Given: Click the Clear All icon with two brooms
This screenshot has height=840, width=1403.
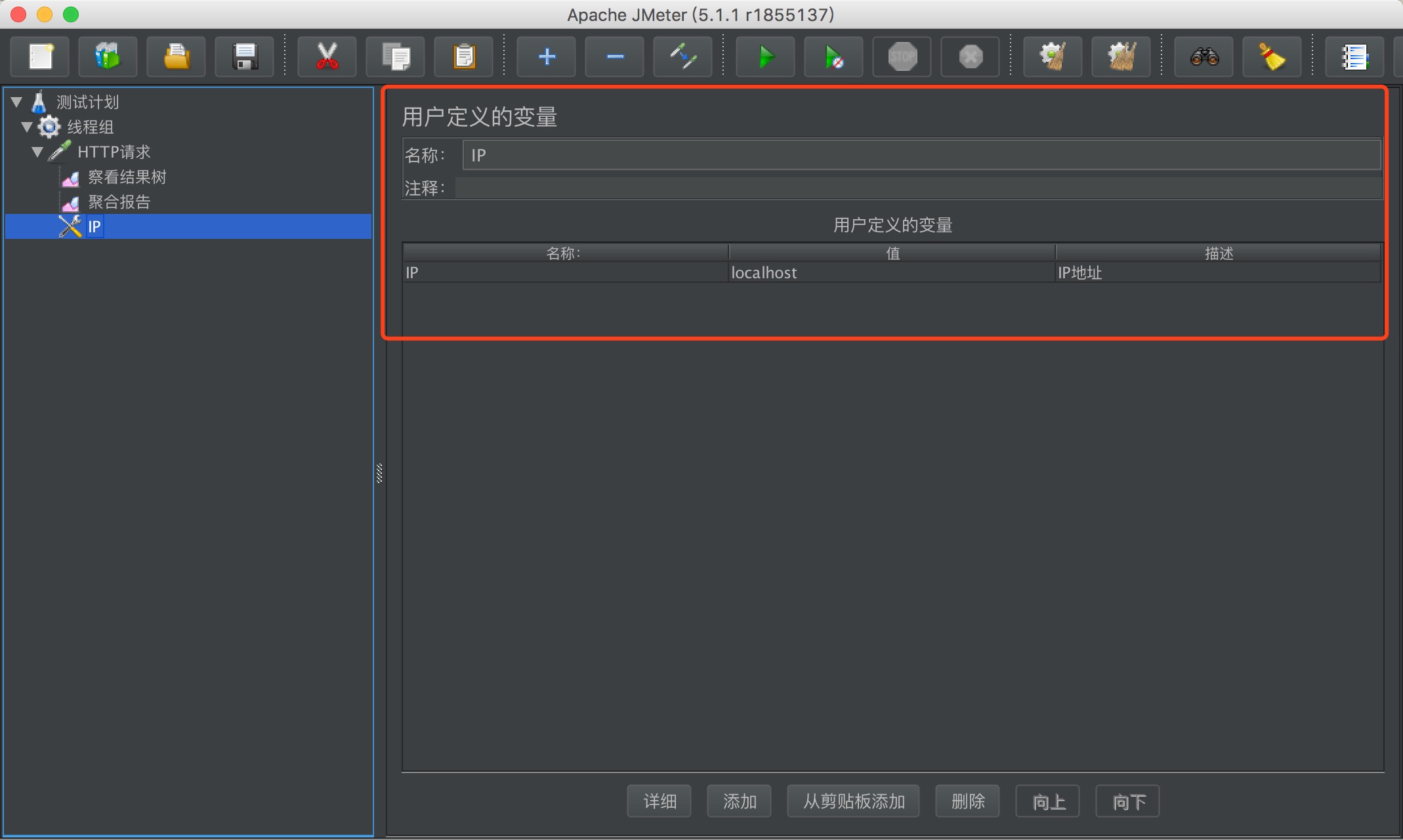Looking at the screenshot, I should pyautogui.click(x=1121, y=56).
